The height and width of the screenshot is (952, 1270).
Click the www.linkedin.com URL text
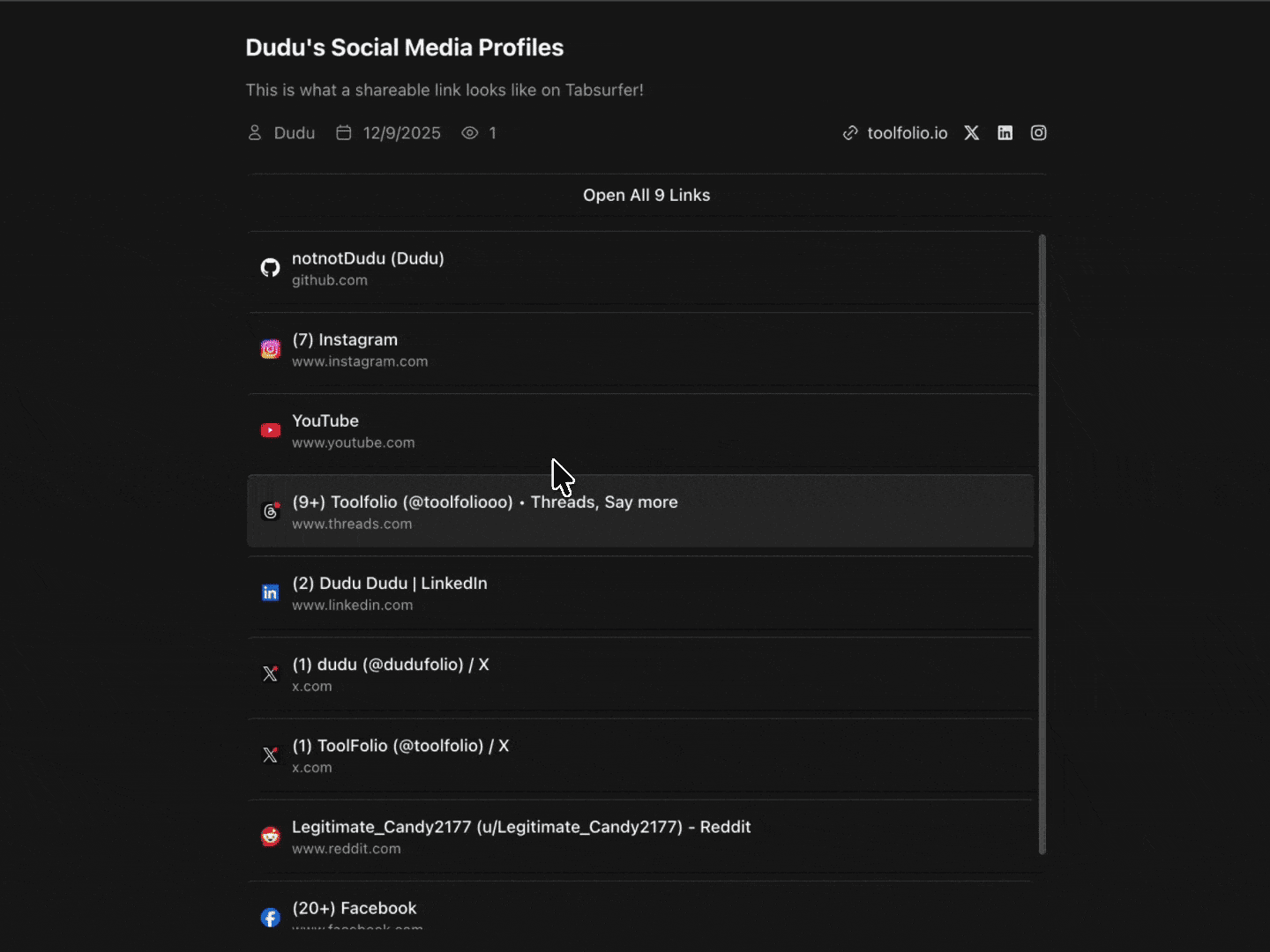(x=353, y=605)
